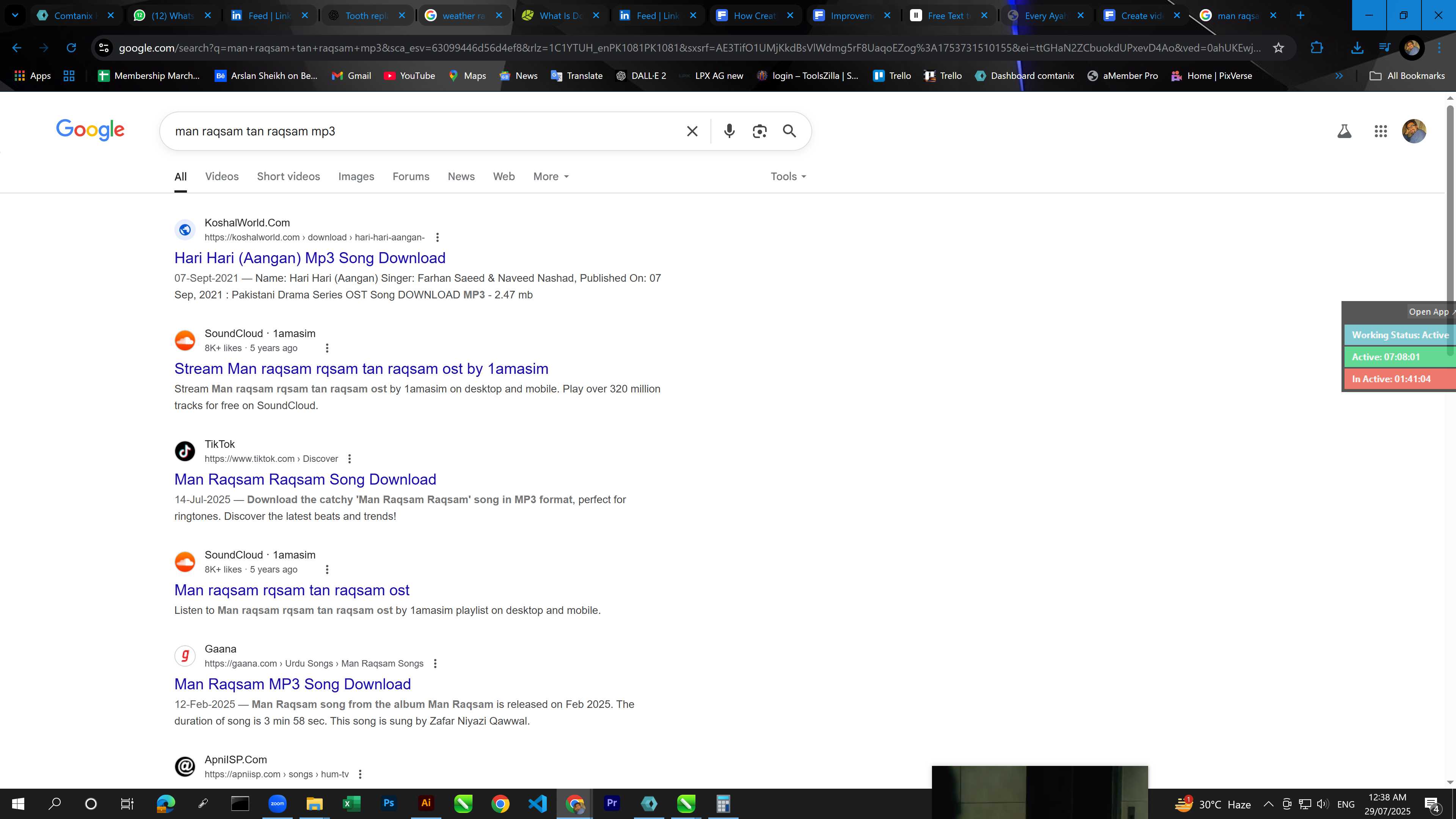Open Man raqsam rqsam tan raqsam ost link
Screen dimensions: 1456x819
pos(292,590)
